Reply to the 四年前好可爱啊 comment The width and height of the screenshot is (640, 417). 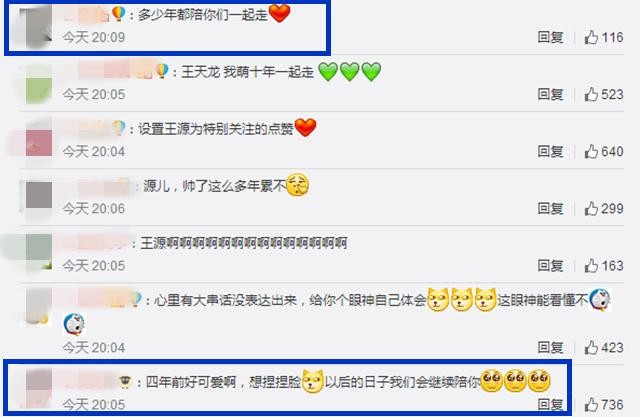[550, 405]
